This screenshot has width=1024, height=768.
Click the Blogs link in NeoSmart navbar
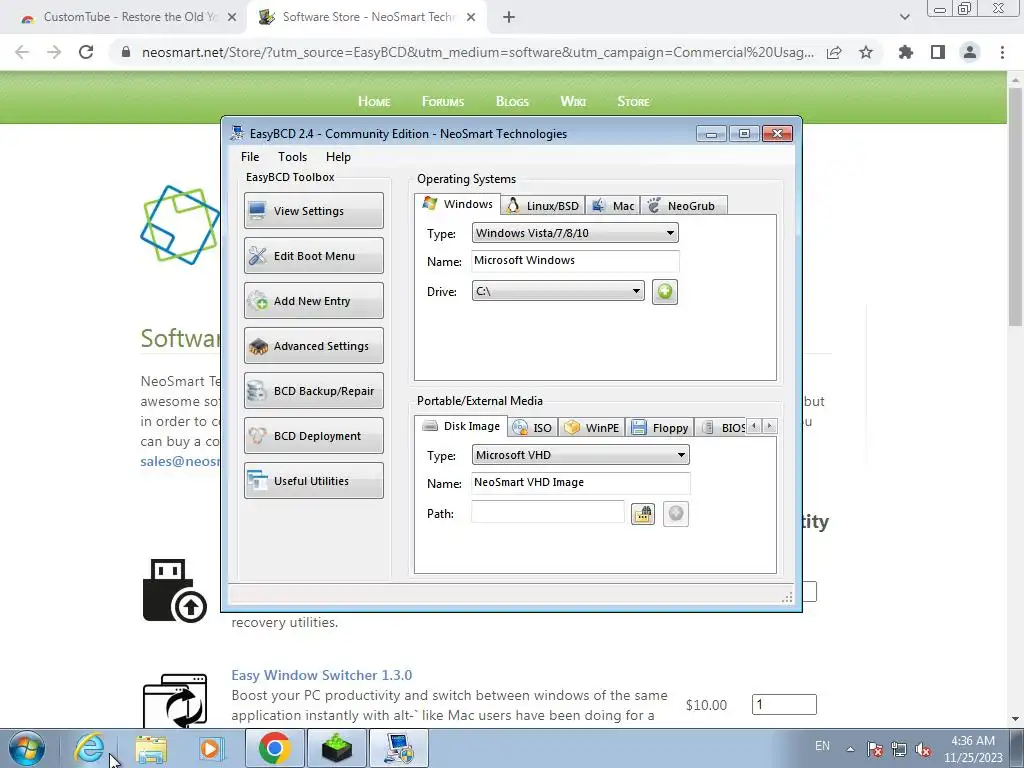click(512, 101)
